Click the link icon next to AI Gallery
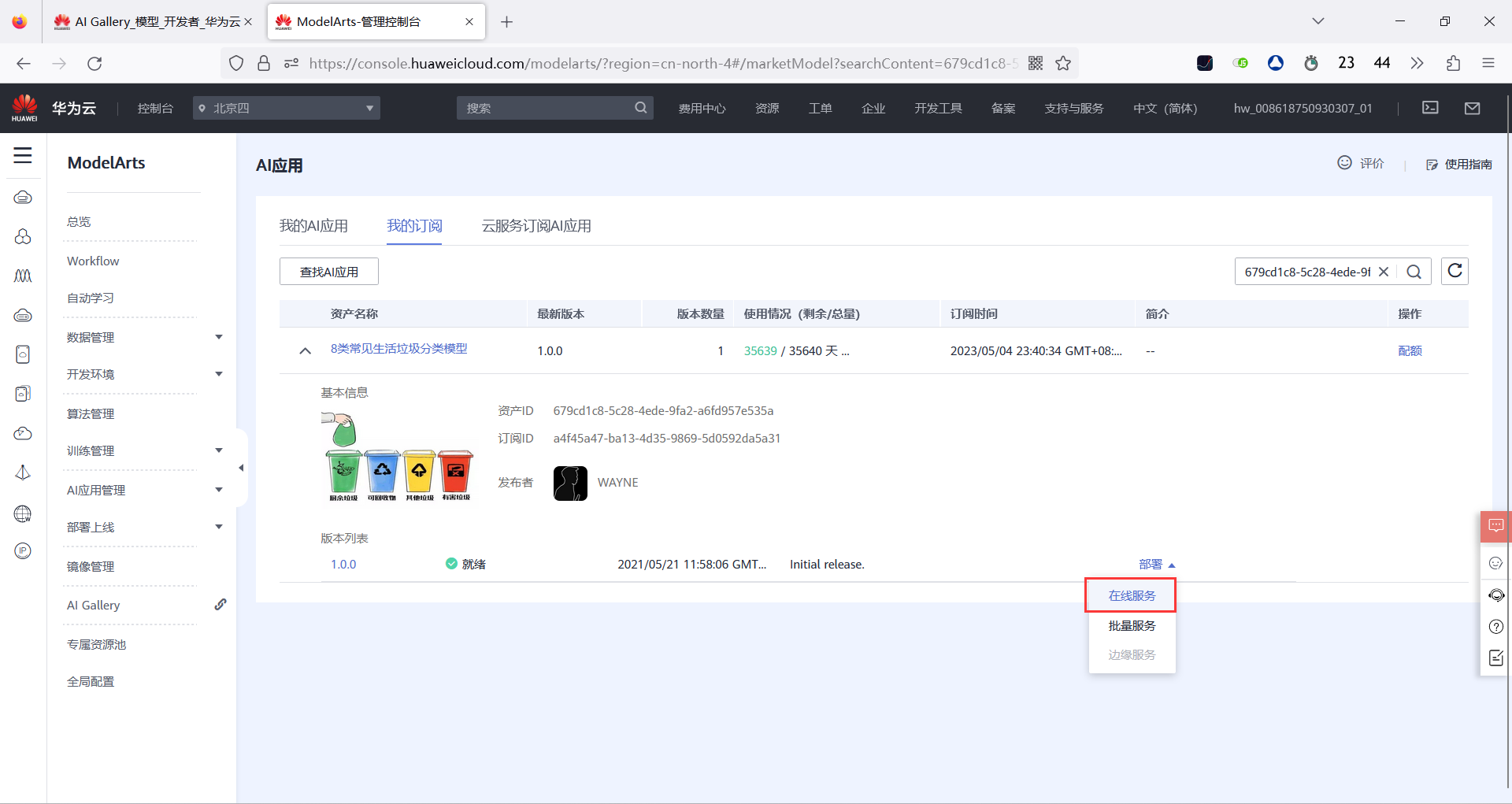Viewport: 1512px width, 804px height. click(220, 605)
